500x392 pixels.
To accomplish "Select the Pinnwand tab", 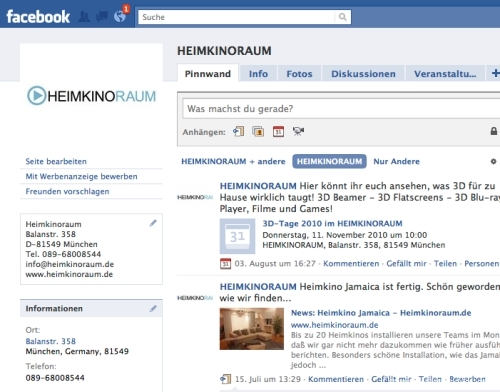I will click(208, 74).
